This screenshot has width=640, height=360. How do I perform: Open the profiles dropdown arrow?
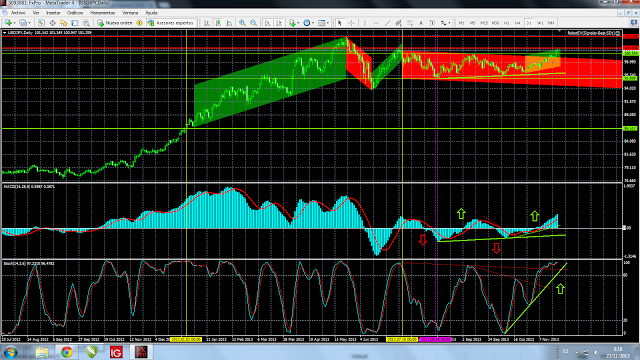click(x=30, y=23)
